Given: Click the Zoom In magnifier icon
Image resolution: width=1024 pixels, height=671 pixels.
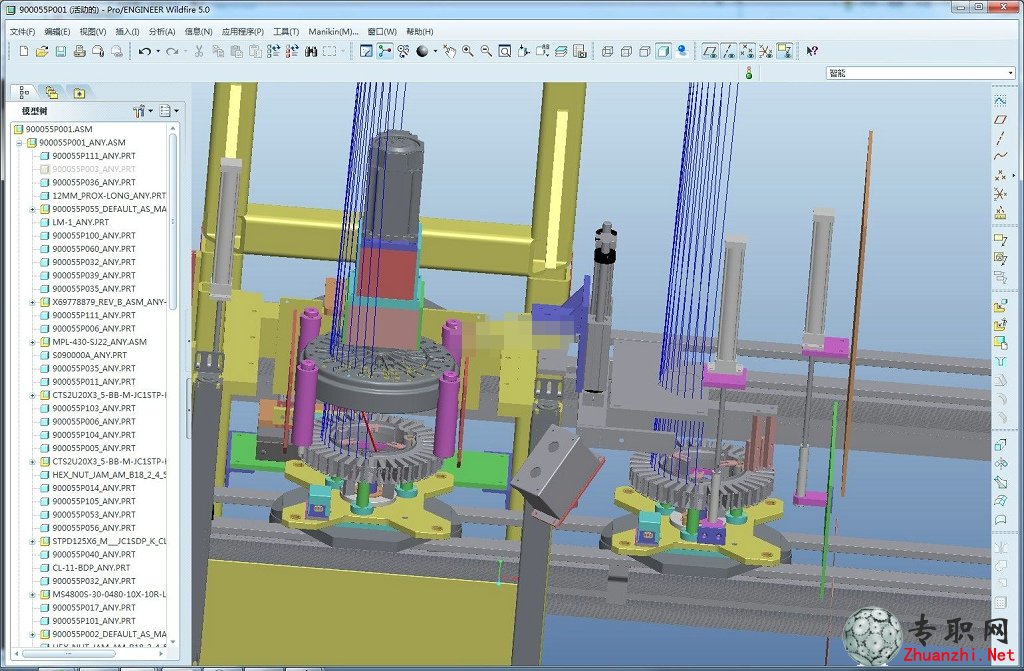Looking at the screenshot, I should pos(468,51).
